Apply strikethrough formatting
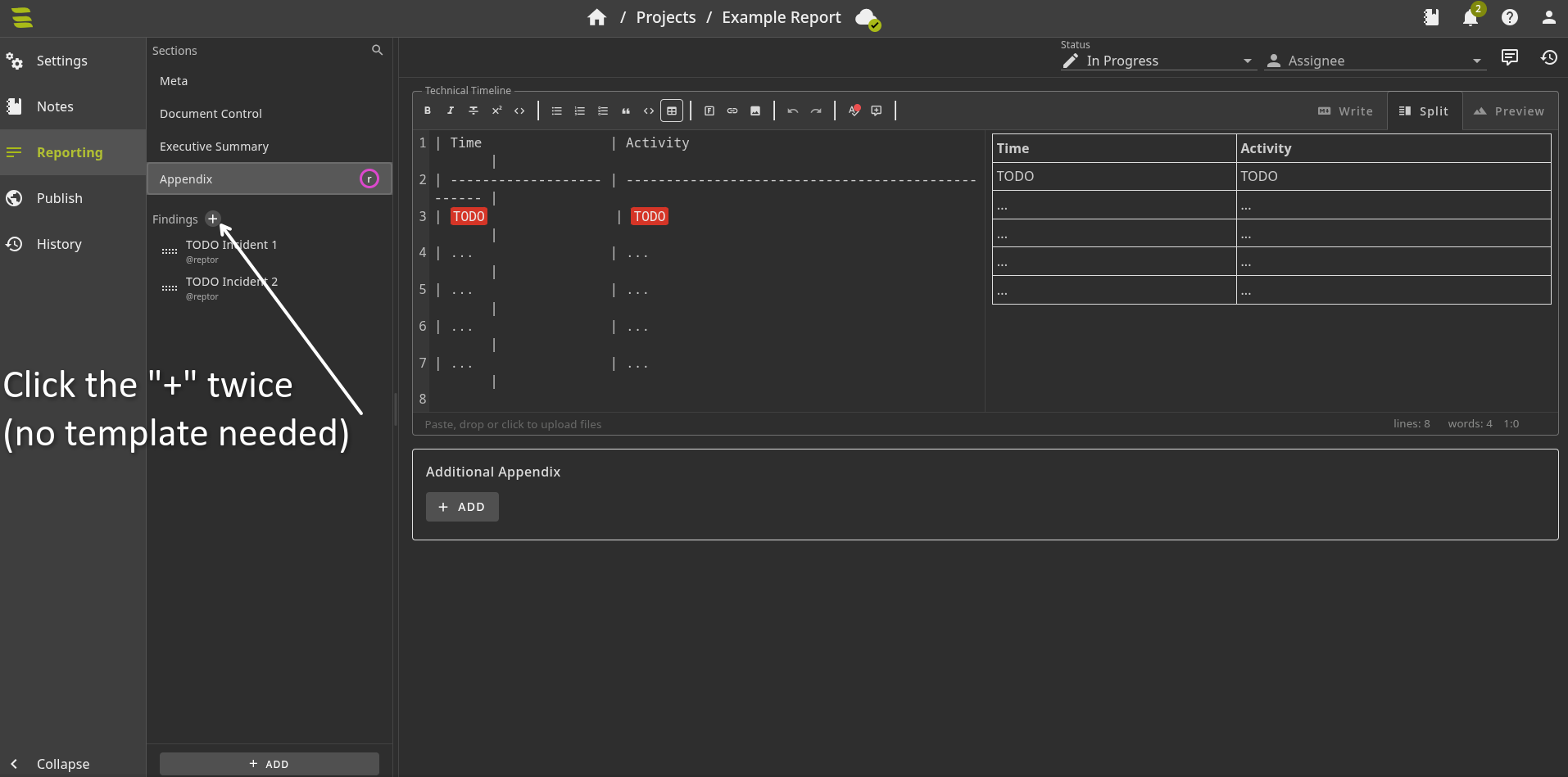1568x777 pixels. [x=473, y=111]
